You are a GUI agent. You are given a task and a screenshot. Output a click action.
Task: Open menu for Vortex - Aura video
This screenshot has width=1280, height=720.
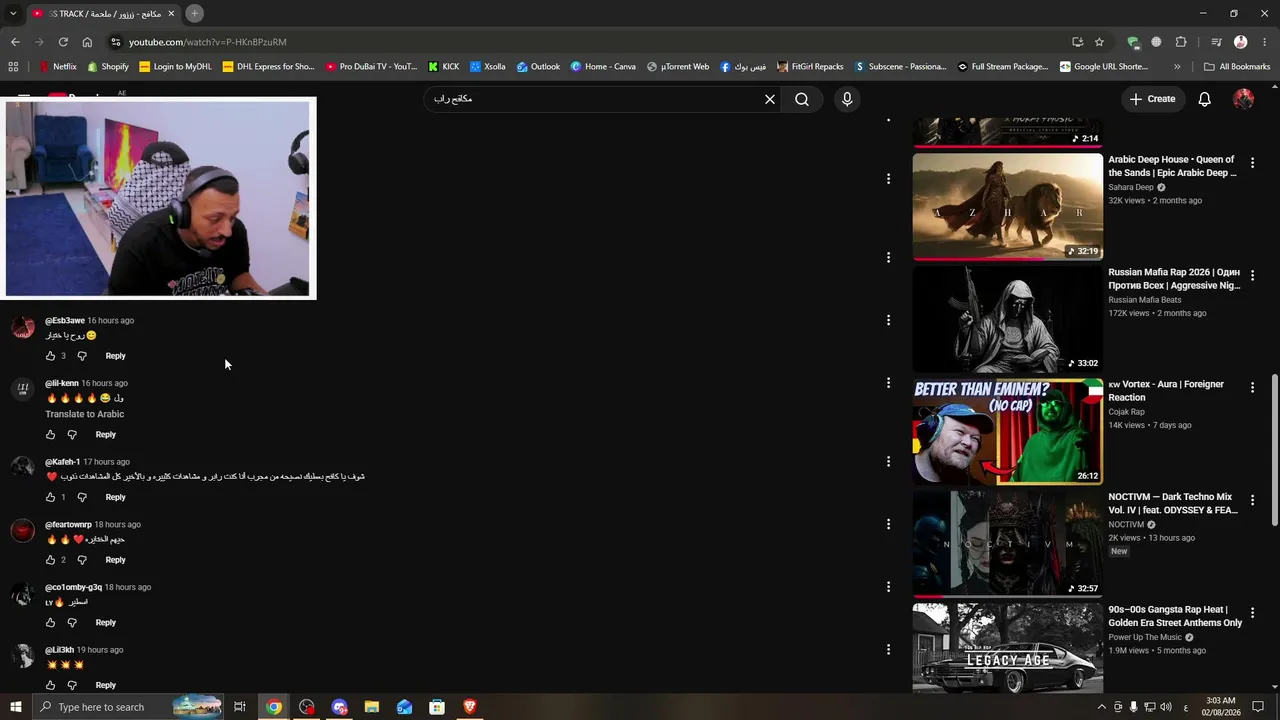(1252, 387)
